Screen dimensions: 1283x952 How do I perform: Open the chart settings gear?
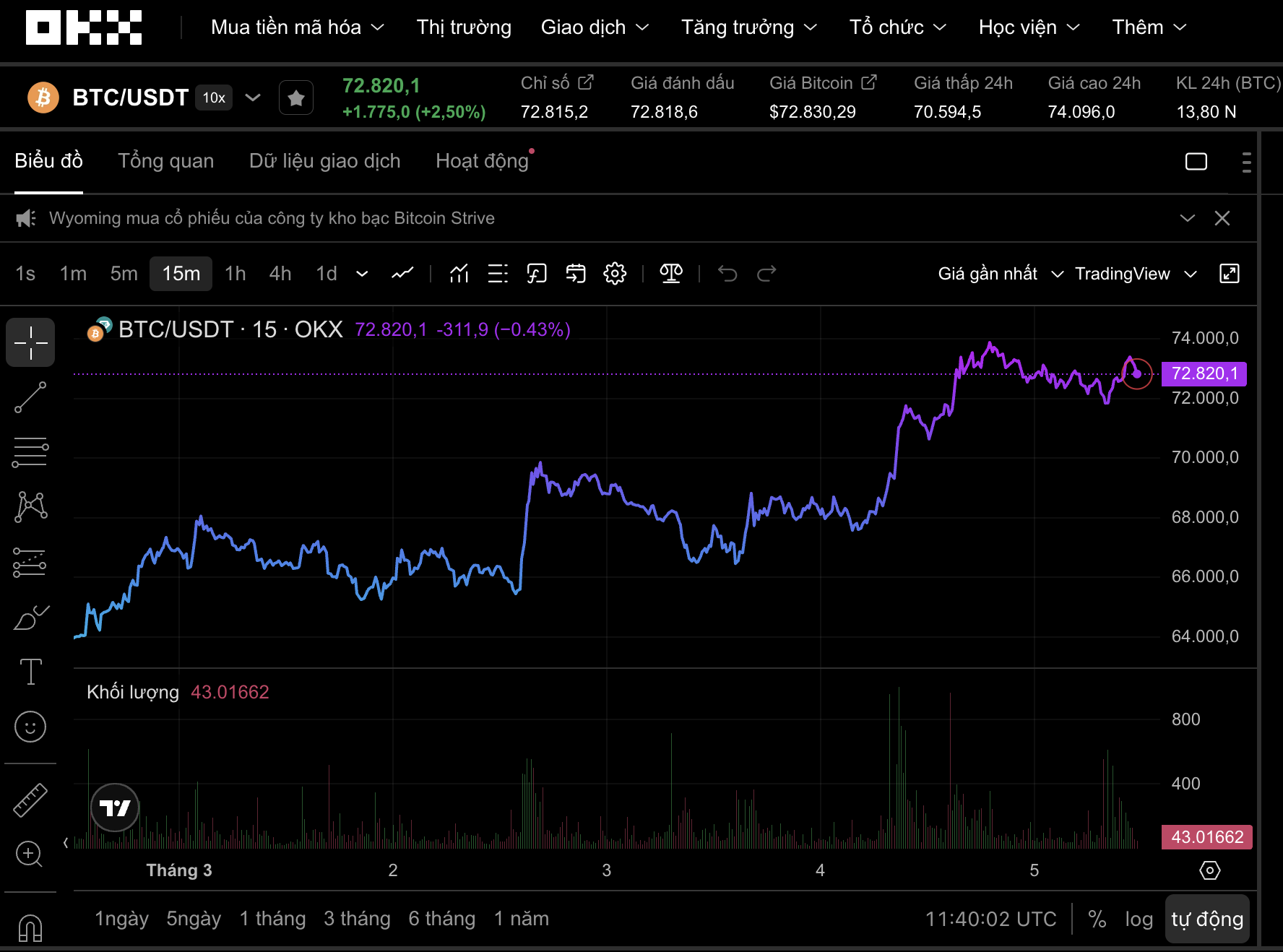(615, 274)
